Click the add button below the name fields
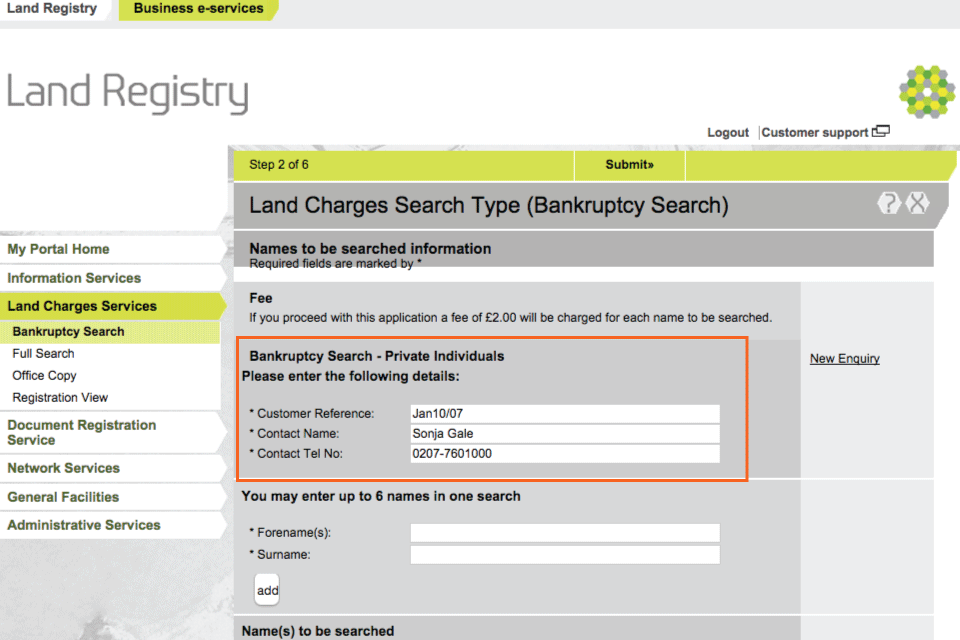Image resolution: width=960 pixels, height=640 pixels. tap(266, 589)
